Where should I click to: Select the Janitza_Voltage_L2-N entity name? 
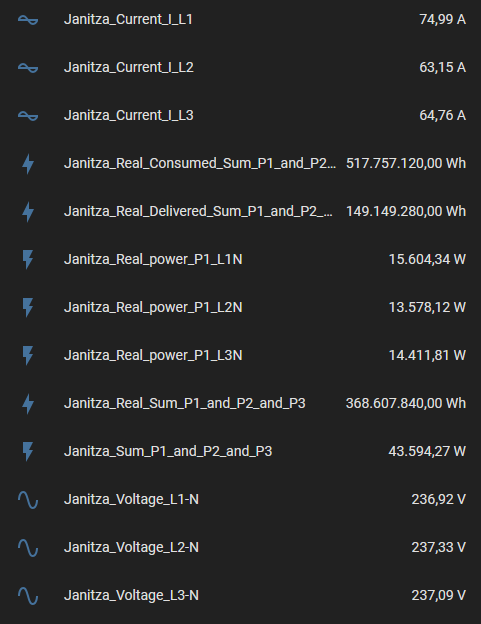(131, 547)
